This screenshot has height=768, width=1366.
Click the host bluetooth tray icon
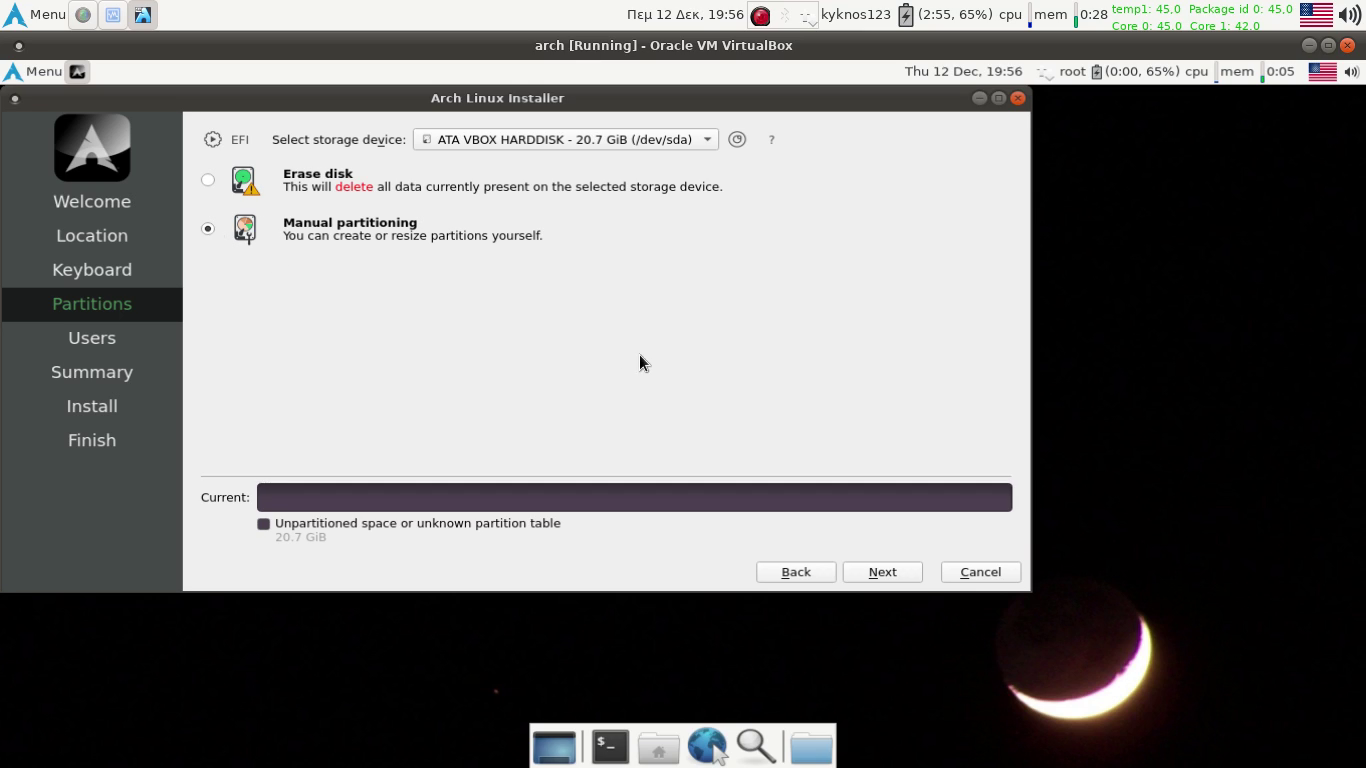[x=784, y=15]
